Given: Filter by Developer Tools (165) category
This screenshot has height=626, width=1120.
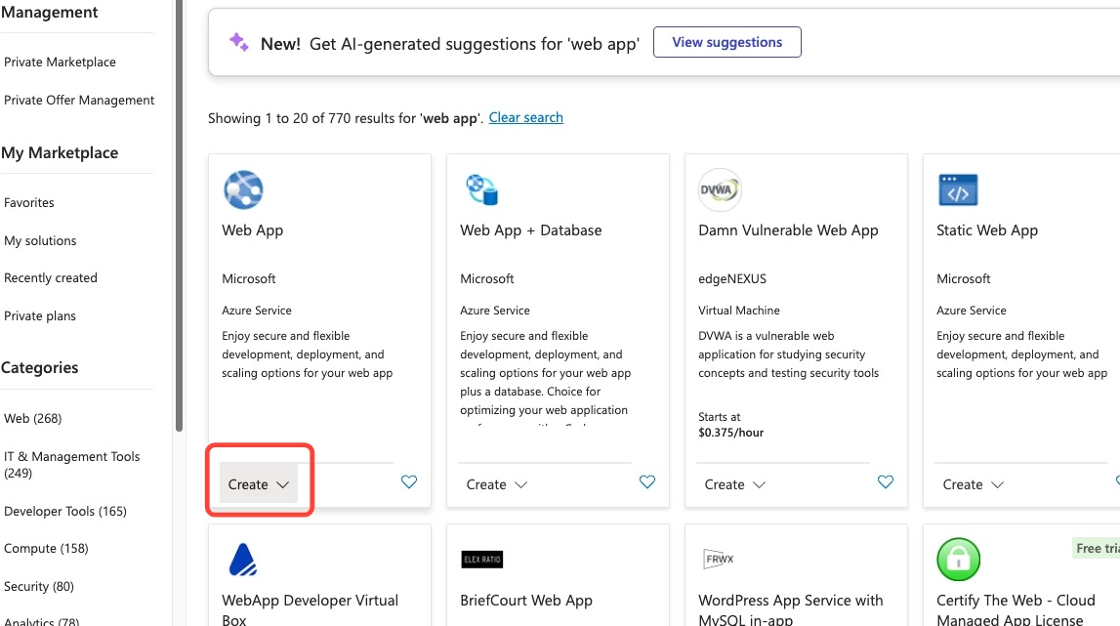Looking at the screenshot, I should coord(65,512).
